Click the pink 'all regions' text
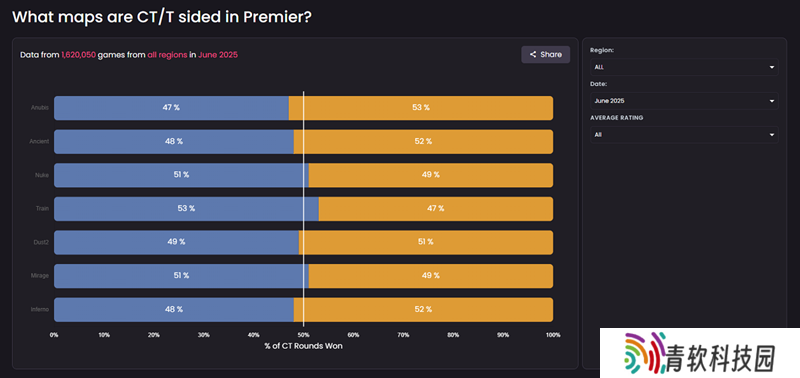This screenshot has height=378, width=800. point(167,55)
